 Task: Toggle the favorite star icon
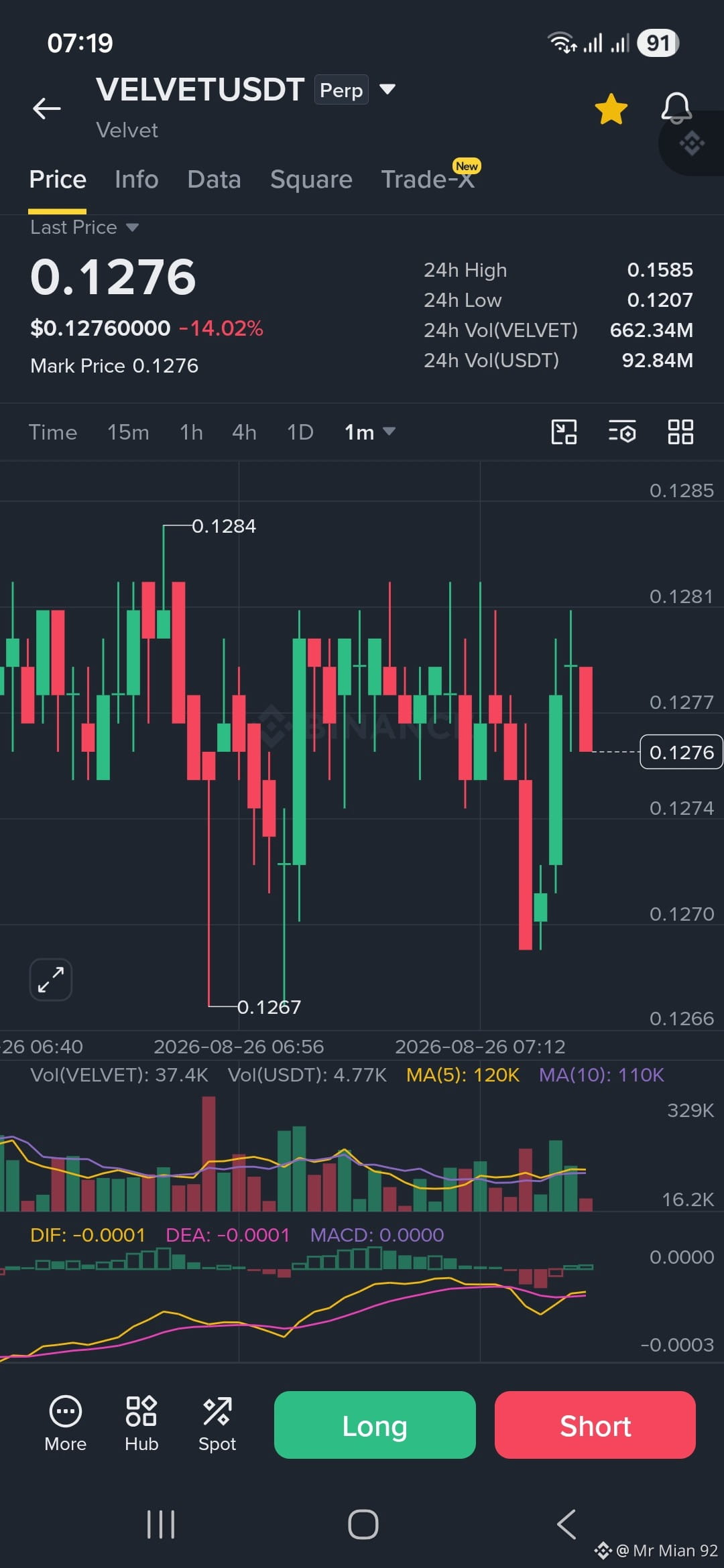tap(611, 109)
